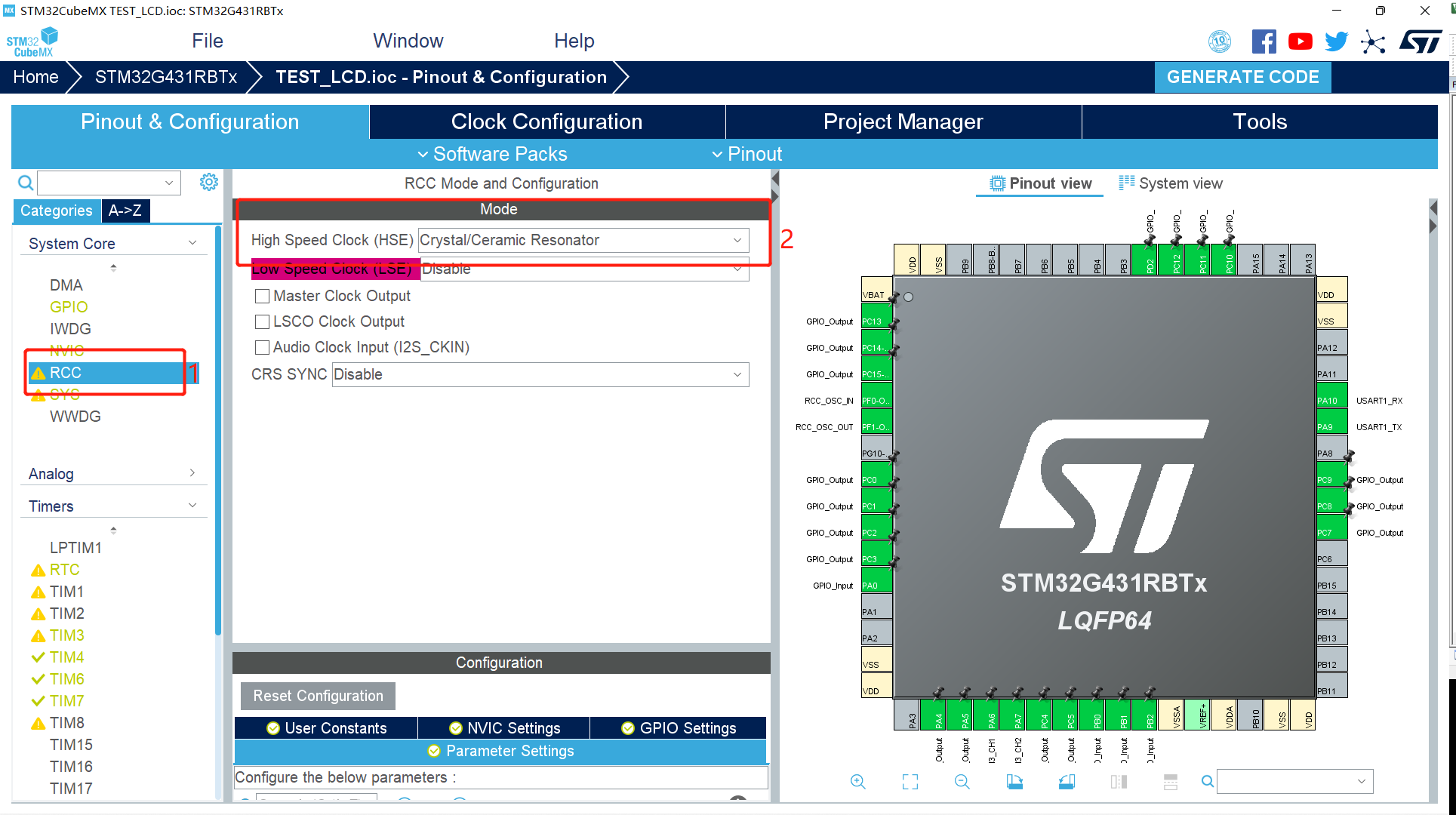1456x815 pixels.
Task: Select GPIO in System Core list
Action: point(69,307)
